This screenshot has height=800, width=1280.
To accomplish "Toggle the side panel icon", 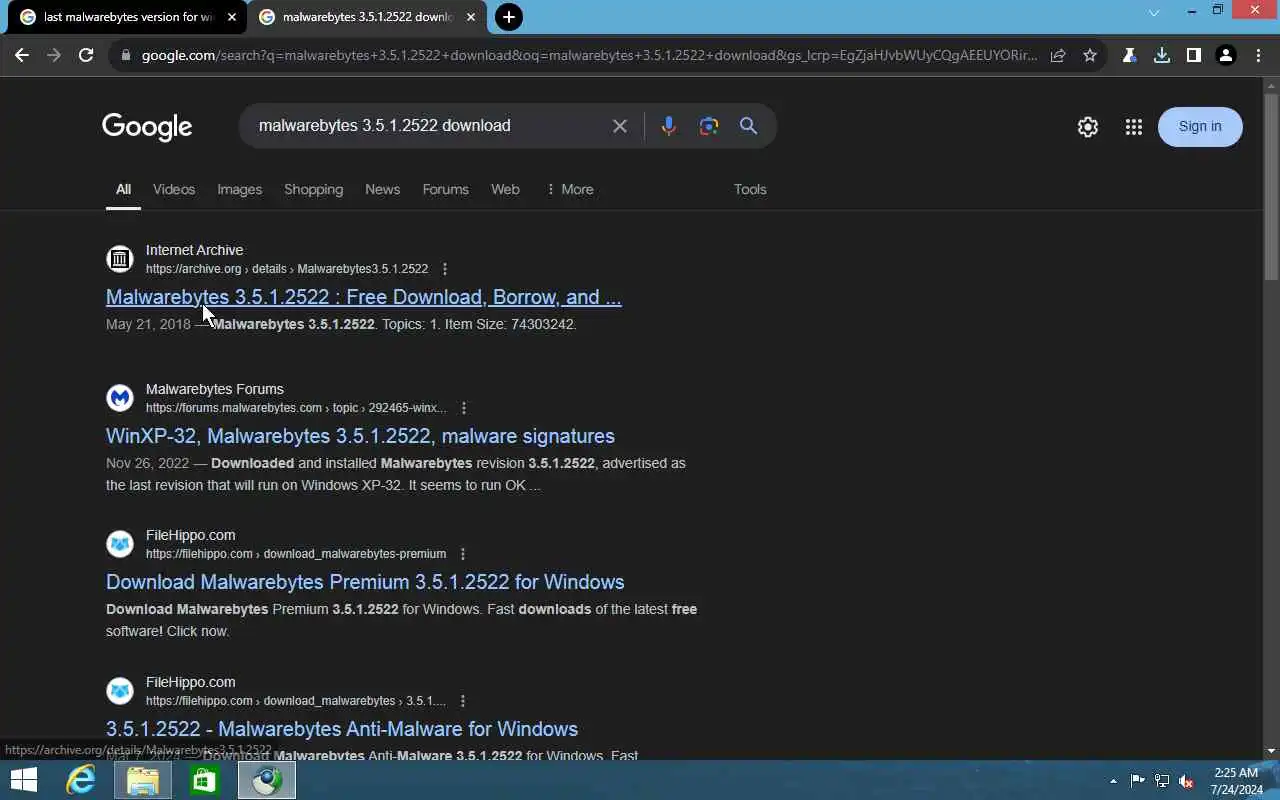I will (x=1193, y=56).
